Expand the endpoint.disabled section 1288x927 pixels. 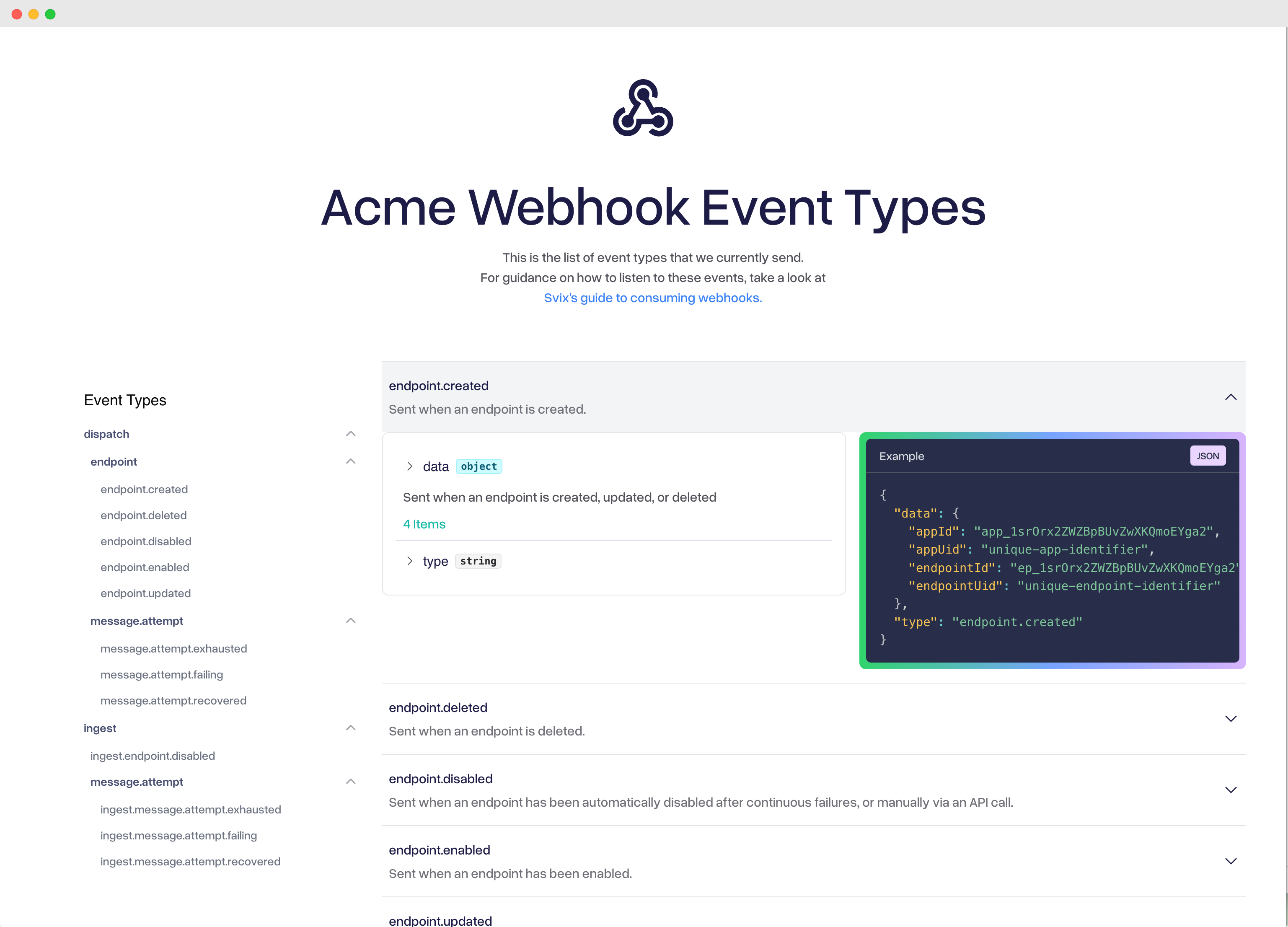tap(1231, 790)
